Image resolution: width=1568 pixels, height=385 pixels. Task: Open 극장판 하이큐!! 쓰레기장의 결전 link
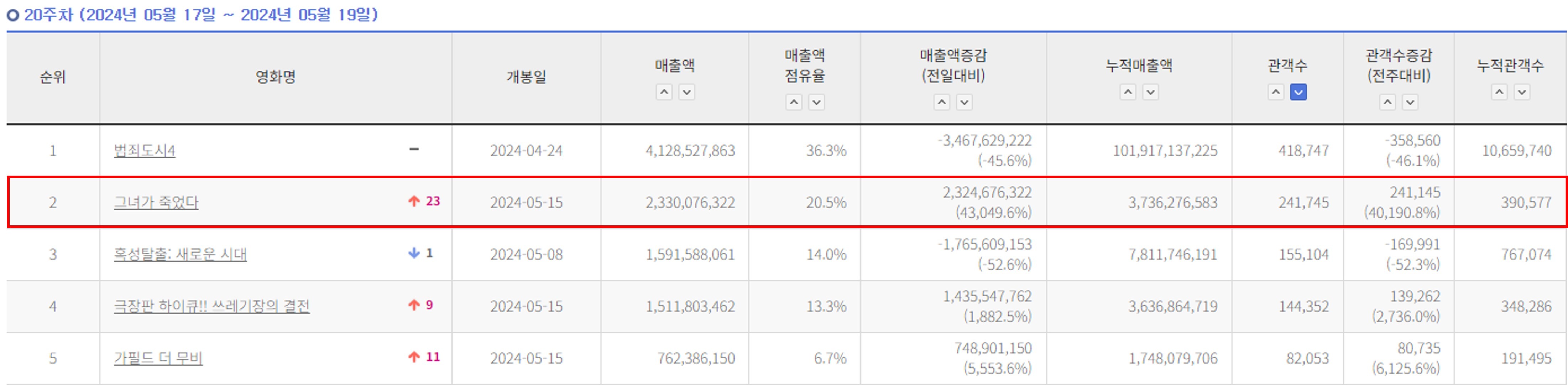click(x=212, y=306)
